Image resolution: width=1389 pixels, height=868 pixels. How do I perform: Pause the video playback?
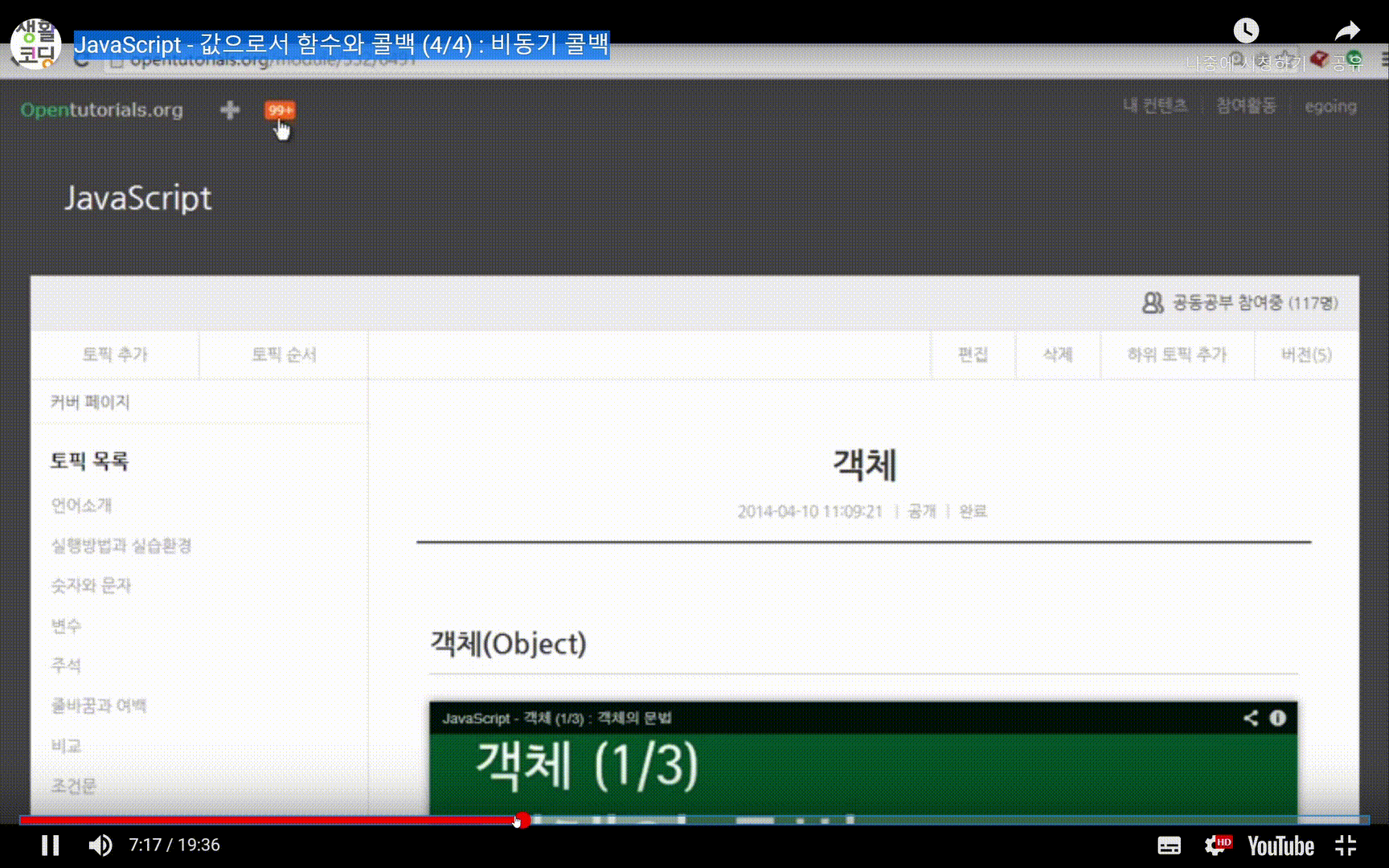tap(50, 845)
